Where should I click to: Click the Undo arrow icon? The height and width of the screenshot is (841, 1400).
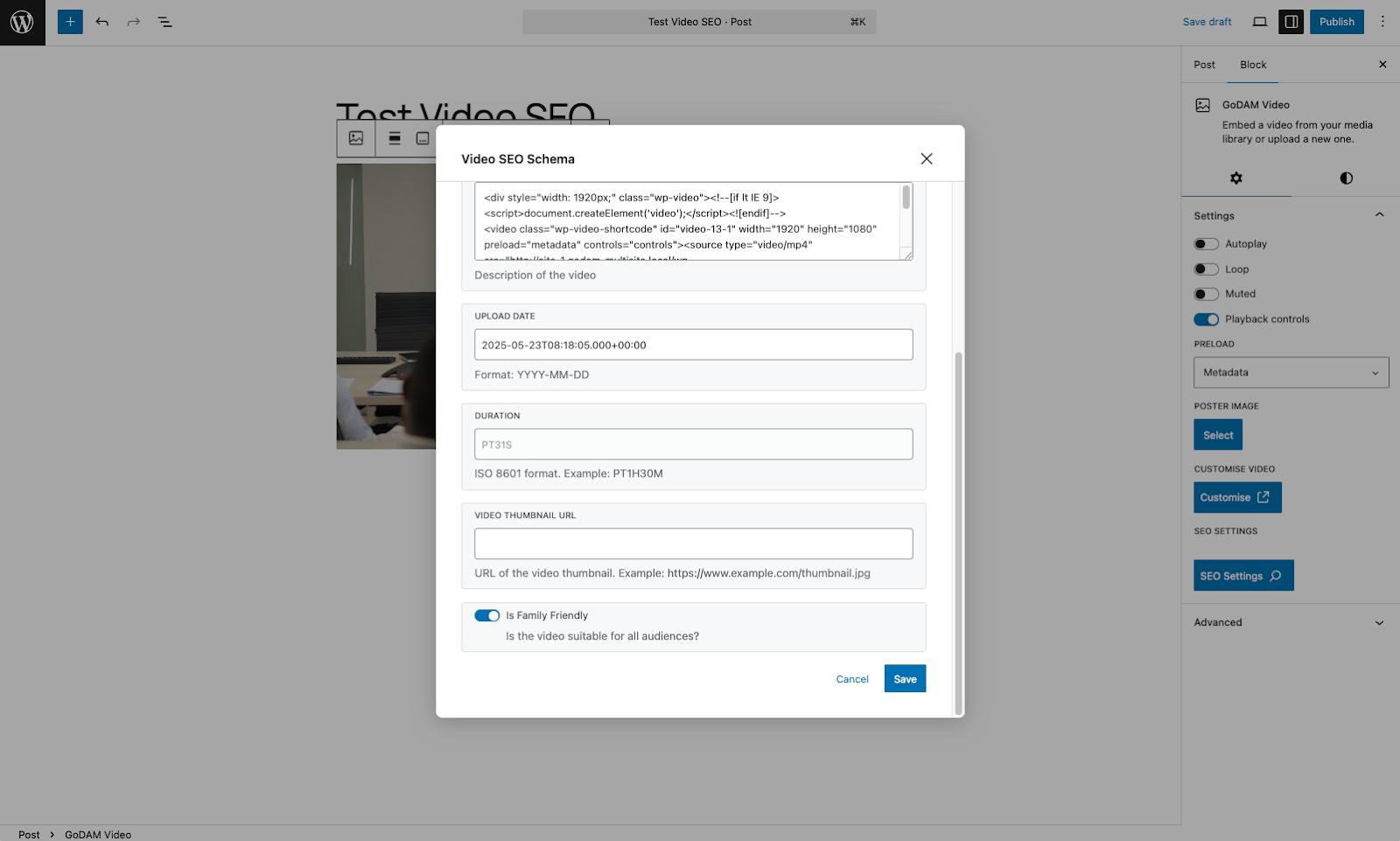click(101, 22)
